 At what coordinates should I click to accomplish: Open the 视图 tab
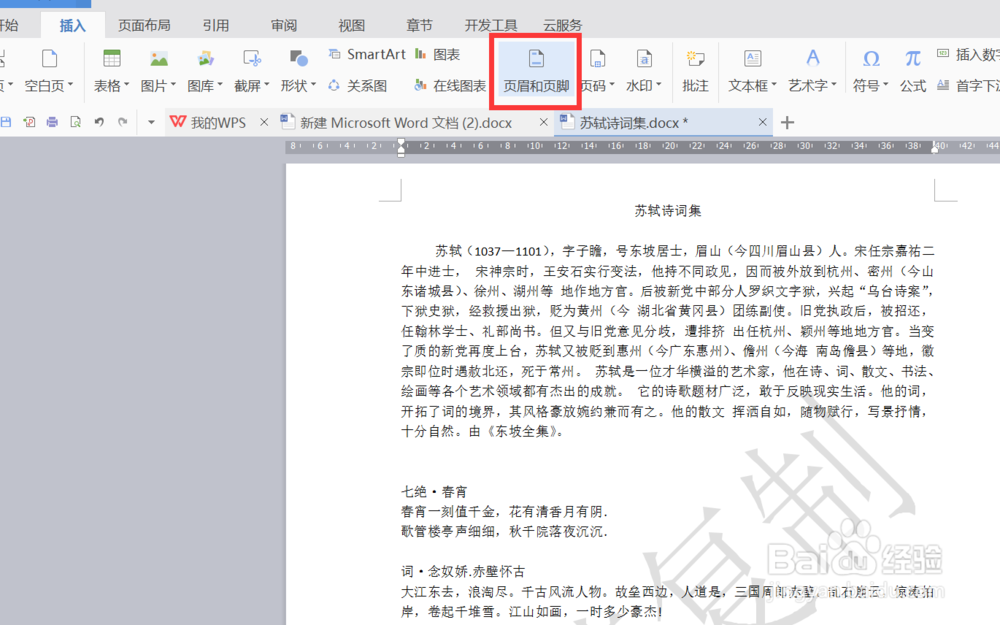351,26
